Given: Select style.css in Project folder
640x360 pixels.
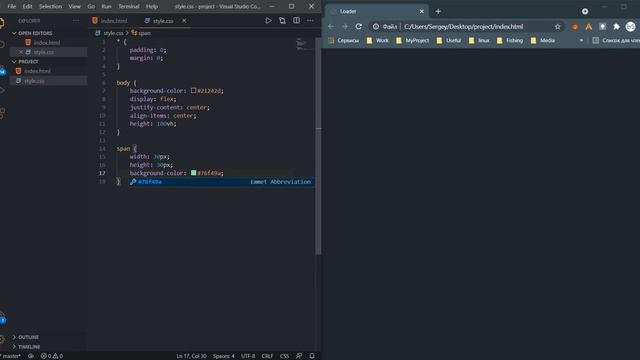Looking at the screenshot, I should click(x=34, y=81).
